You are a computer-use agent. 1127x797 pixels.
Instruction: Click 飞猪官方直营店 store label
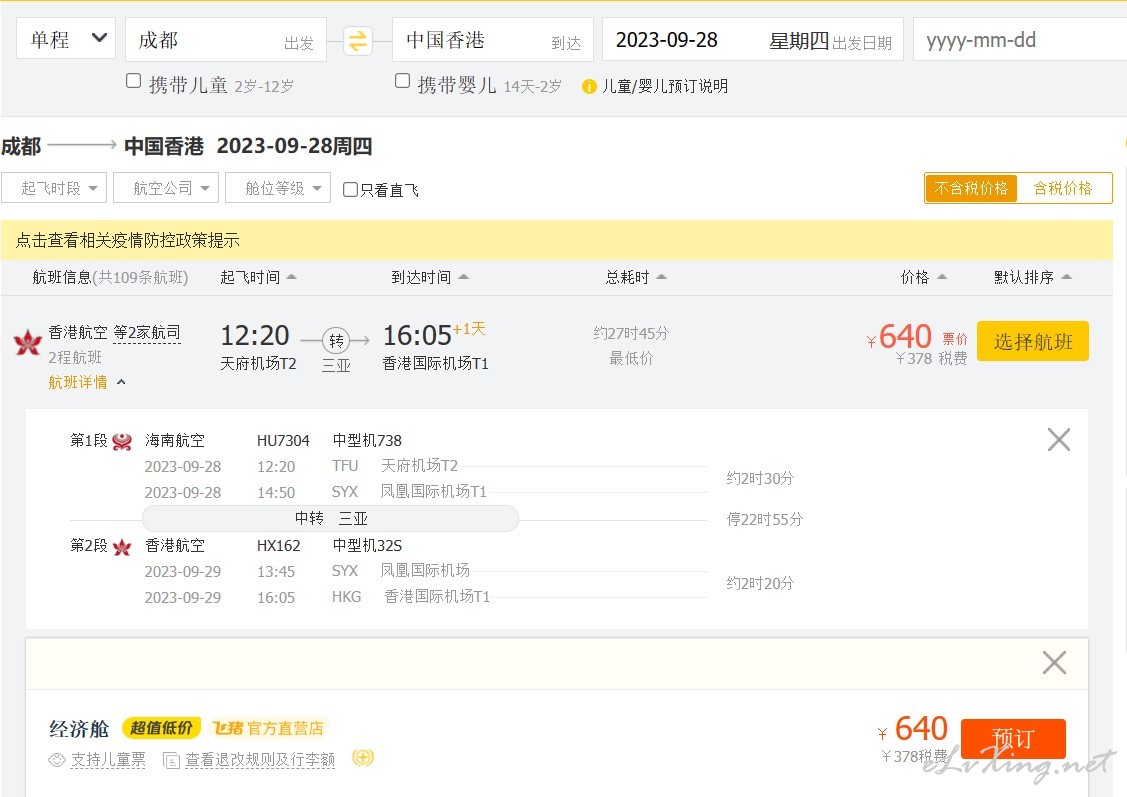pos(268,728)
